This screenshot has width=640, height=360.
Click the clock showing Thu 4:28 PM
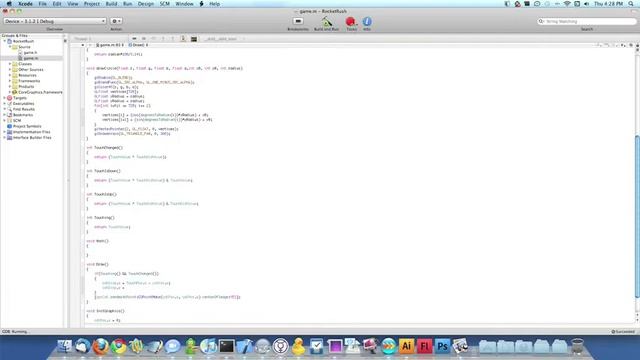tap(608, 4)
